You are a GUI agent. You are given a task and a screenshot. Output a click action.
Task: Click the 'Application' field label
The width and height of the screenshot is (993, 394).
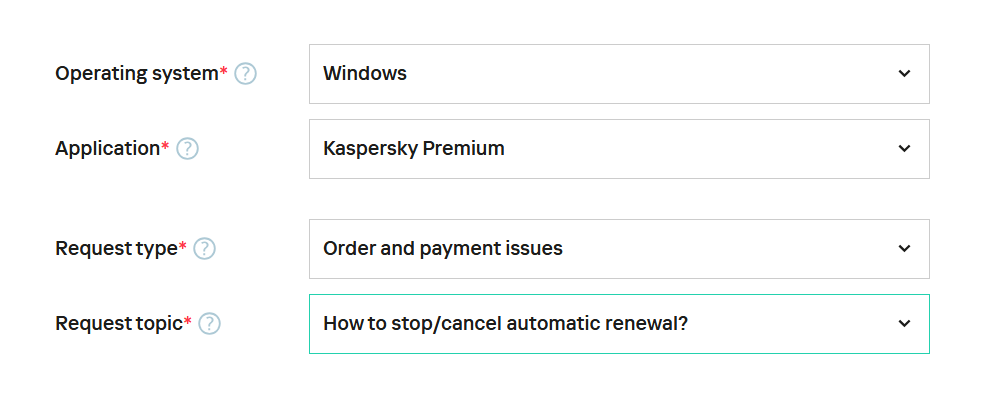pos(108,149)
